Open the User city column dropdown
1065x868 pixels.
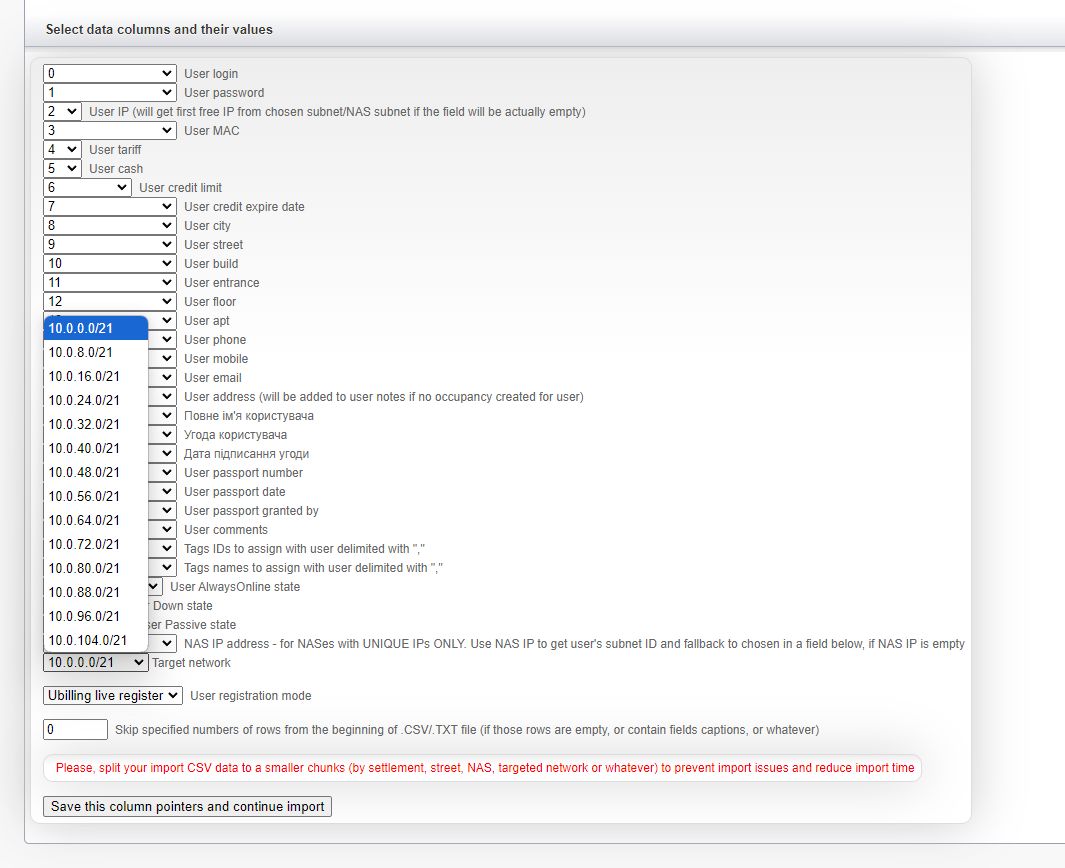pyautogui.click(x=110, y=225)
